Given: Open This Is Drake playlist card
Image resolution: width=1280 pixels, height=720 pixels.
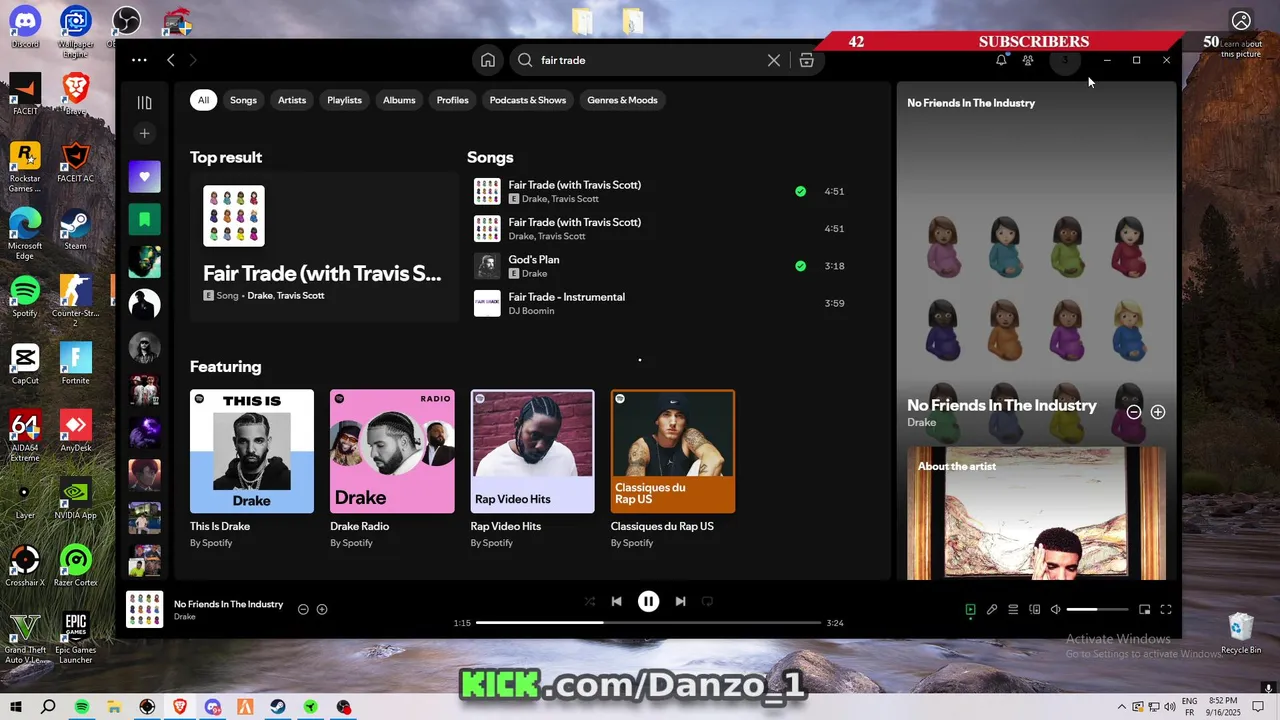Looking at the screenshot, I should tap(252, 470).
